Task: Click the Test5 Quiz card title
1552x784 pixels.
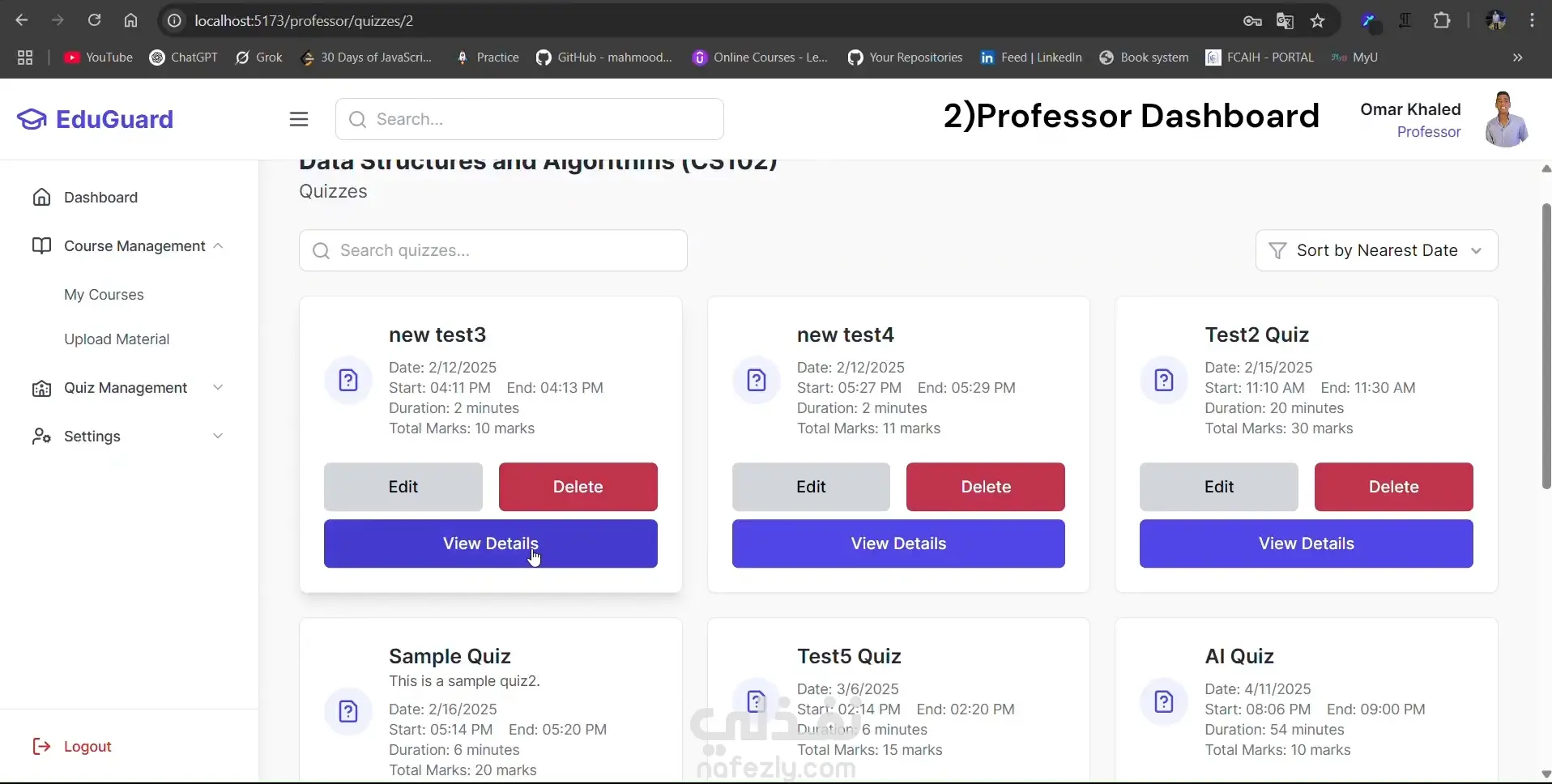Action: pos(849,656)
